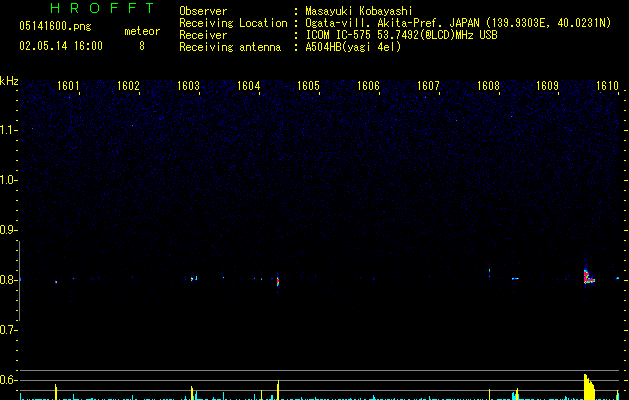Viewport: 629px width, 400px height.
Task: Click the 'Observer' field label
Action: 203,11
